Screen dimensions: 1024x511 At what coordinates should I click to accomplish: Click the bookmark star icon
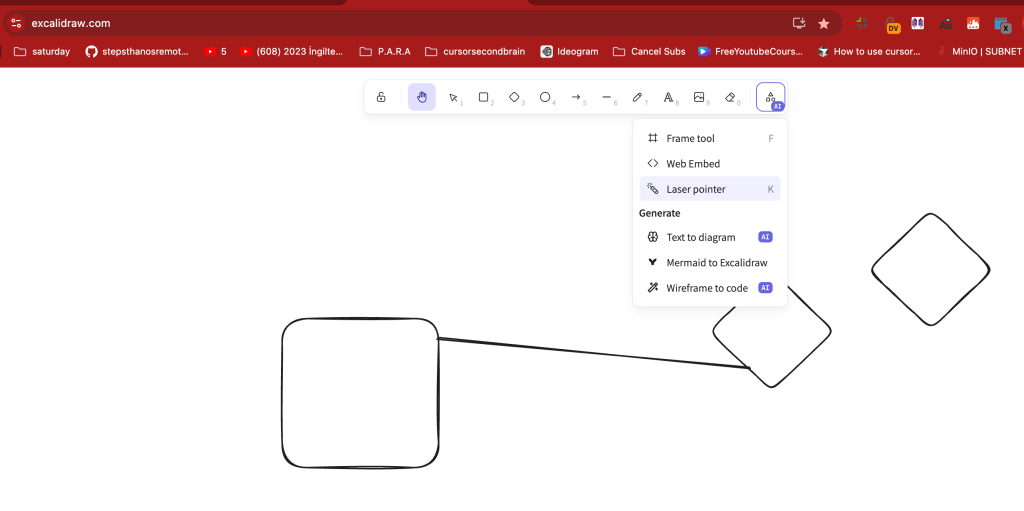824,24
